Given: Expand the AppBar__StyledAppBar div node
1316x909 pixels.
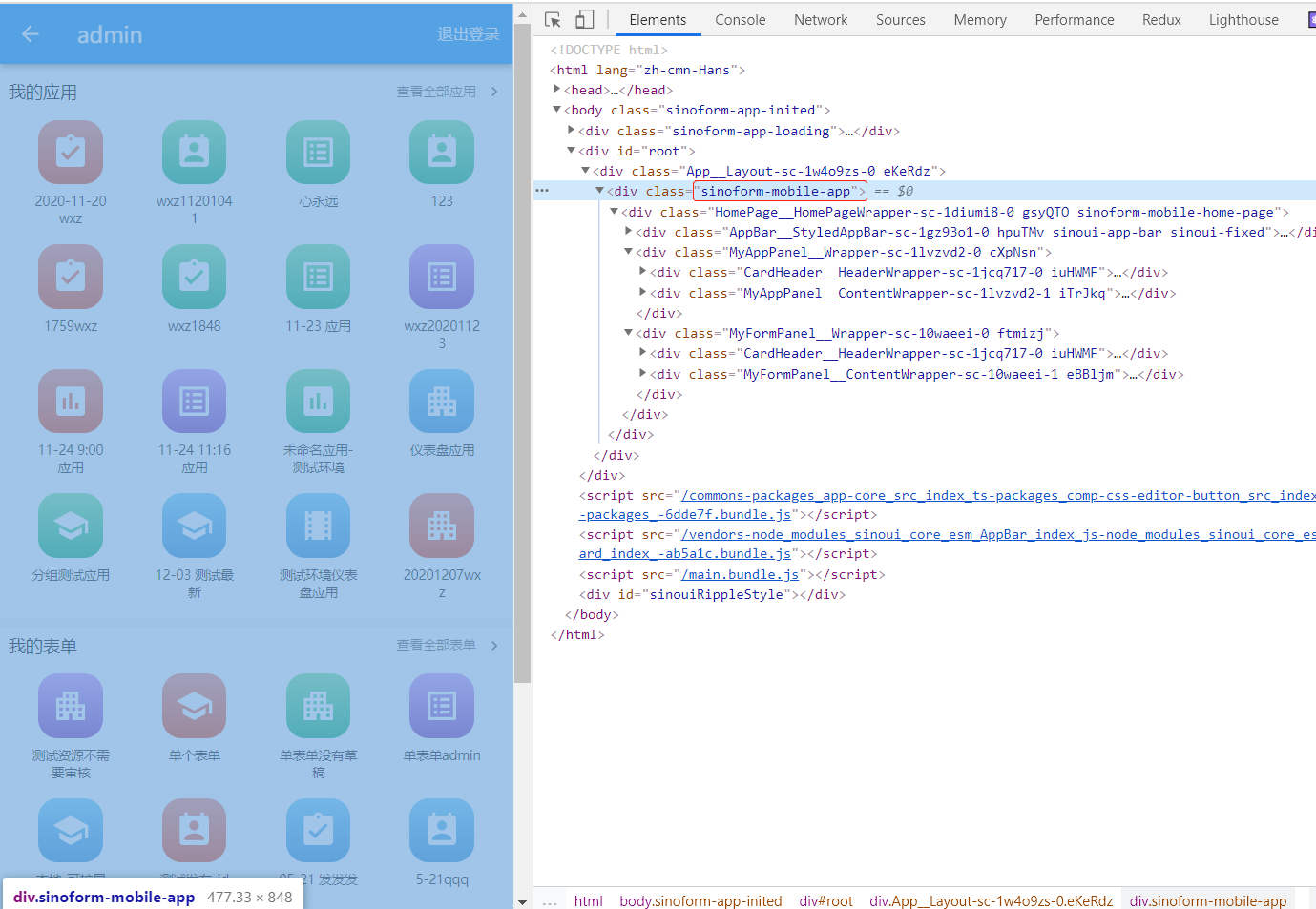Looking at the screenshot, I should pos(629,232).
